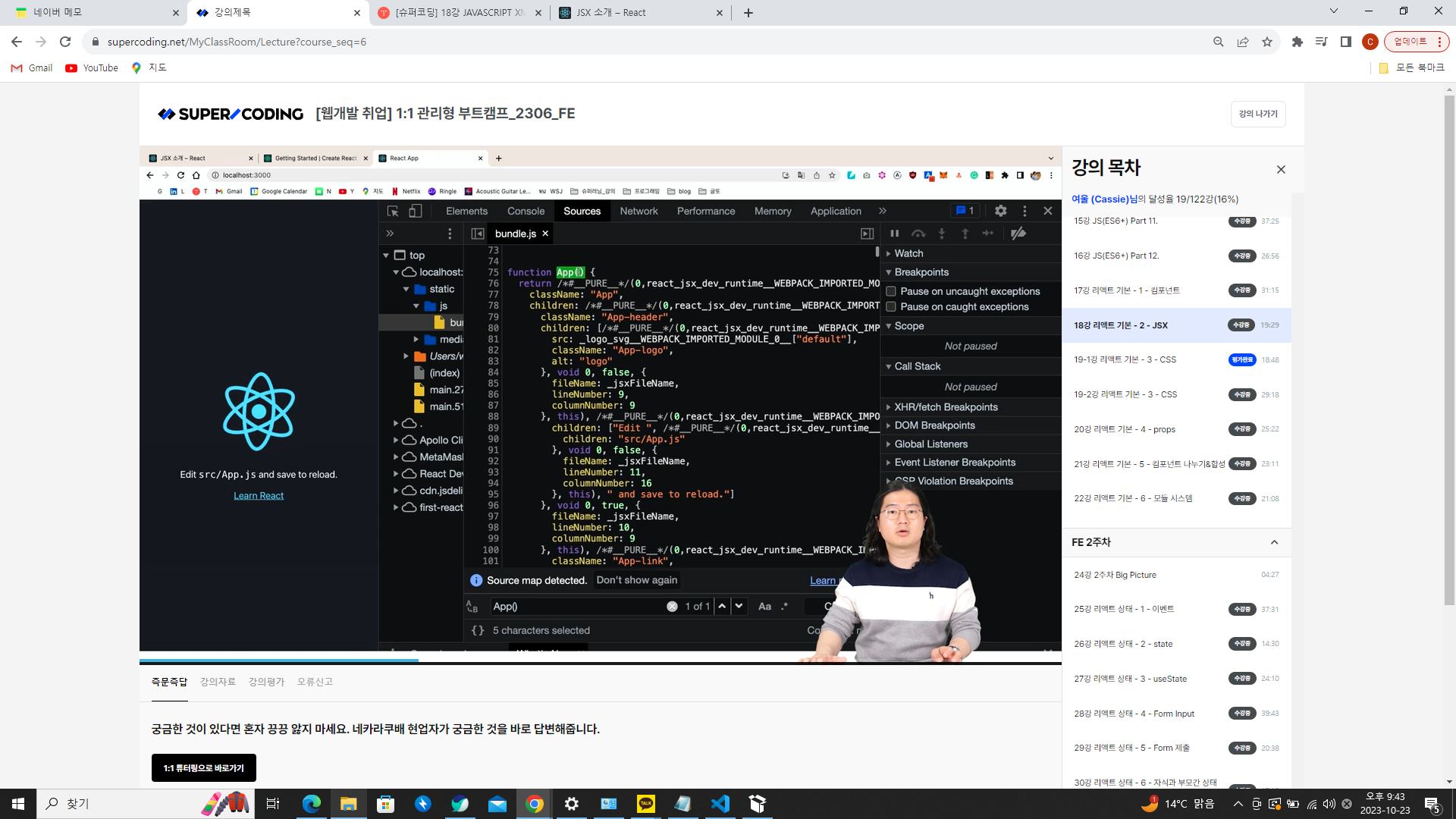Check Pause on caught exceptions
Viewport: 1456px width, 819px height.
(891, 306)
